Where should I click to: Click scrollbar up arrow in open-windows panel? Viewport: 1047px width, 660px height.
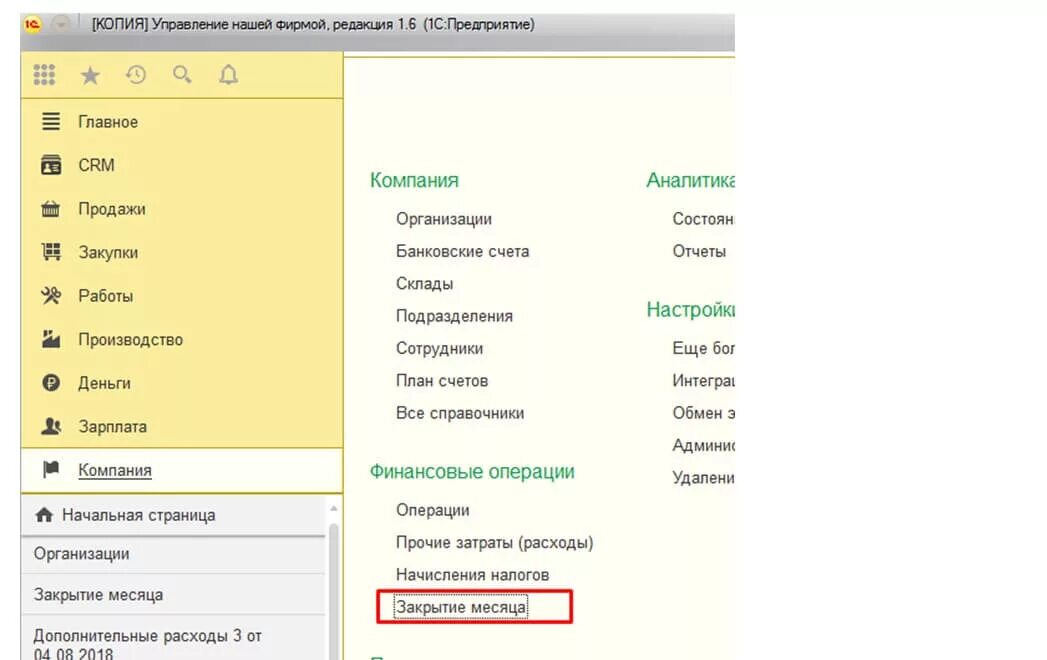[x=333, y=509]
